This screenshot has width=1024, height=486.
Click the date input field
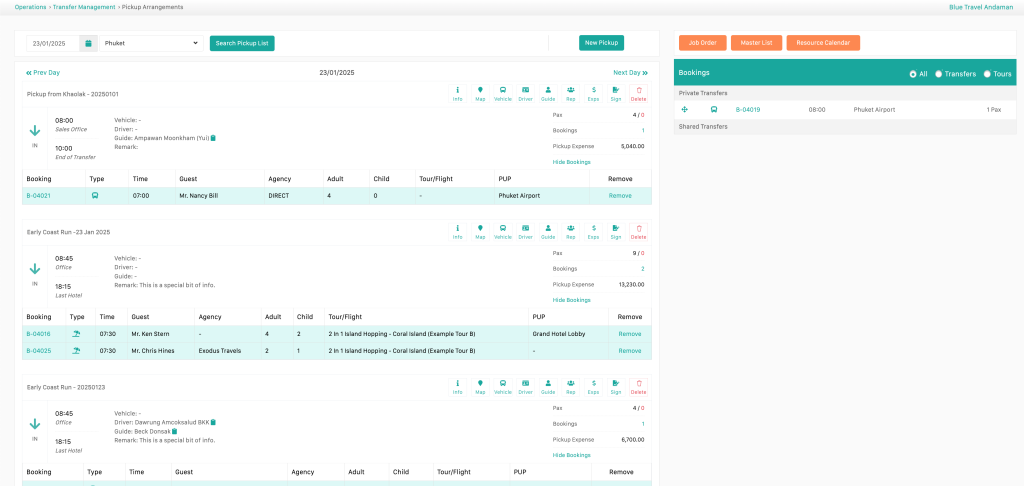[x=52, y=44]
